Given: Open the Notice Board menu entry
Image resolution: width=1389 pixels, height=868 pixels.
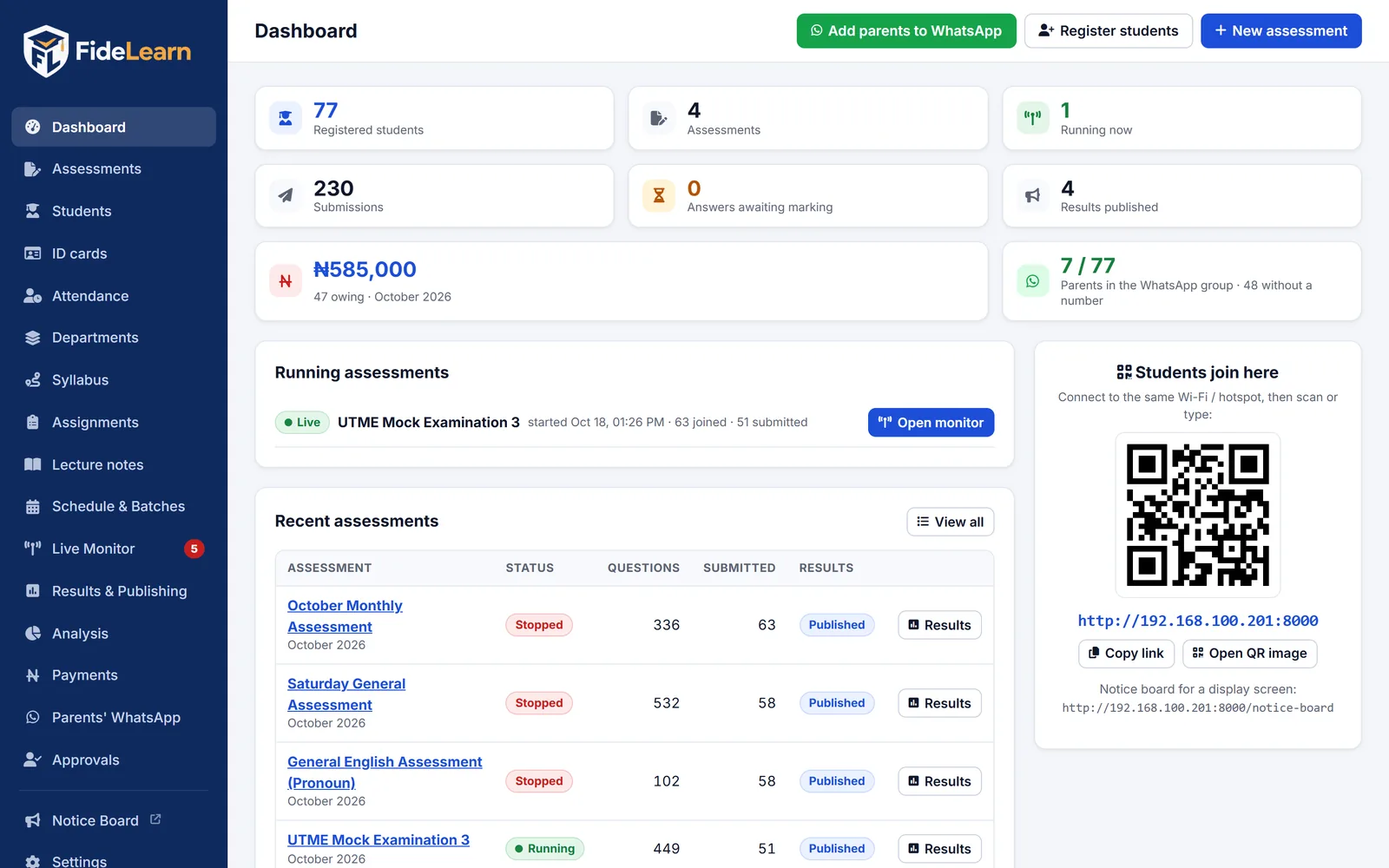Looking at the screenshot, I should point(114,820).
